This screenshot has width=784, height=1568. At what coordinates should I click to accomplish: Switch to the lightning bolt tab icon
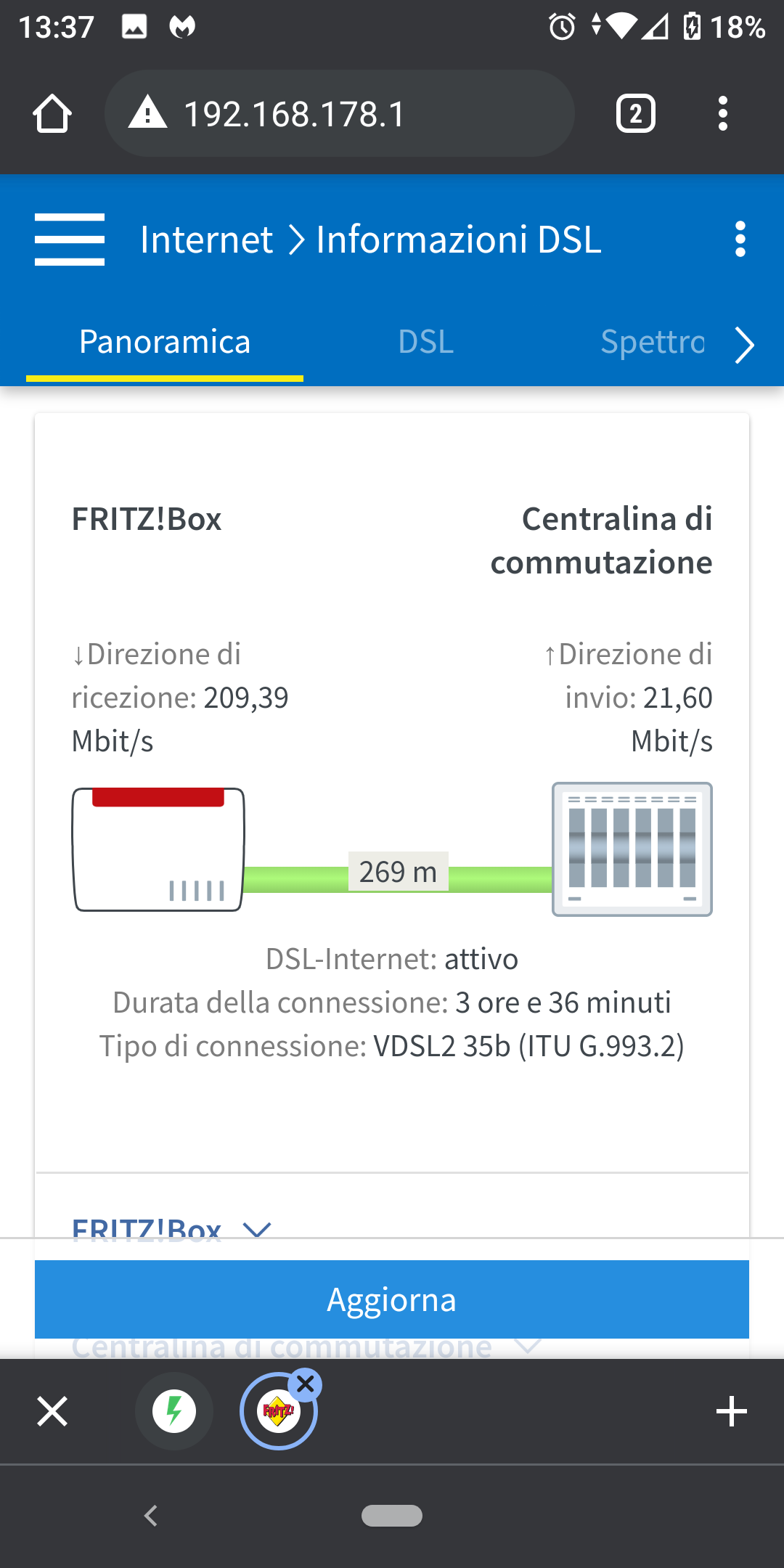[174, 1412]
